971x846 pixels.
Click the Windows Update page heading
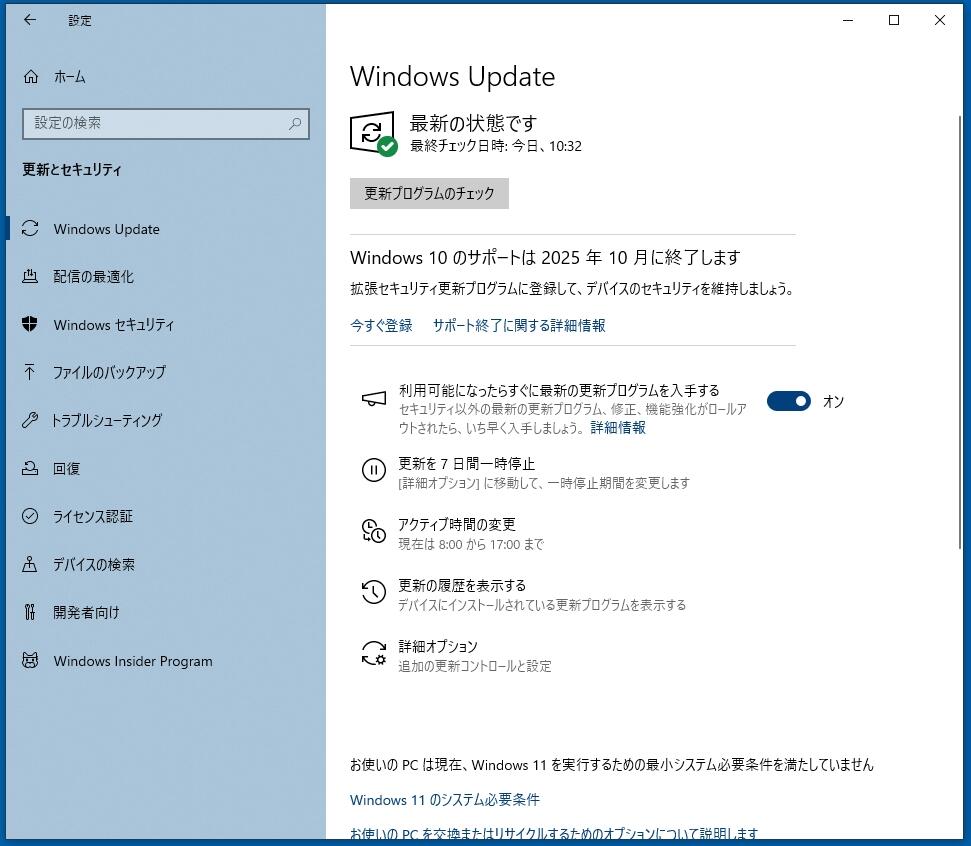tap(453, 77)
